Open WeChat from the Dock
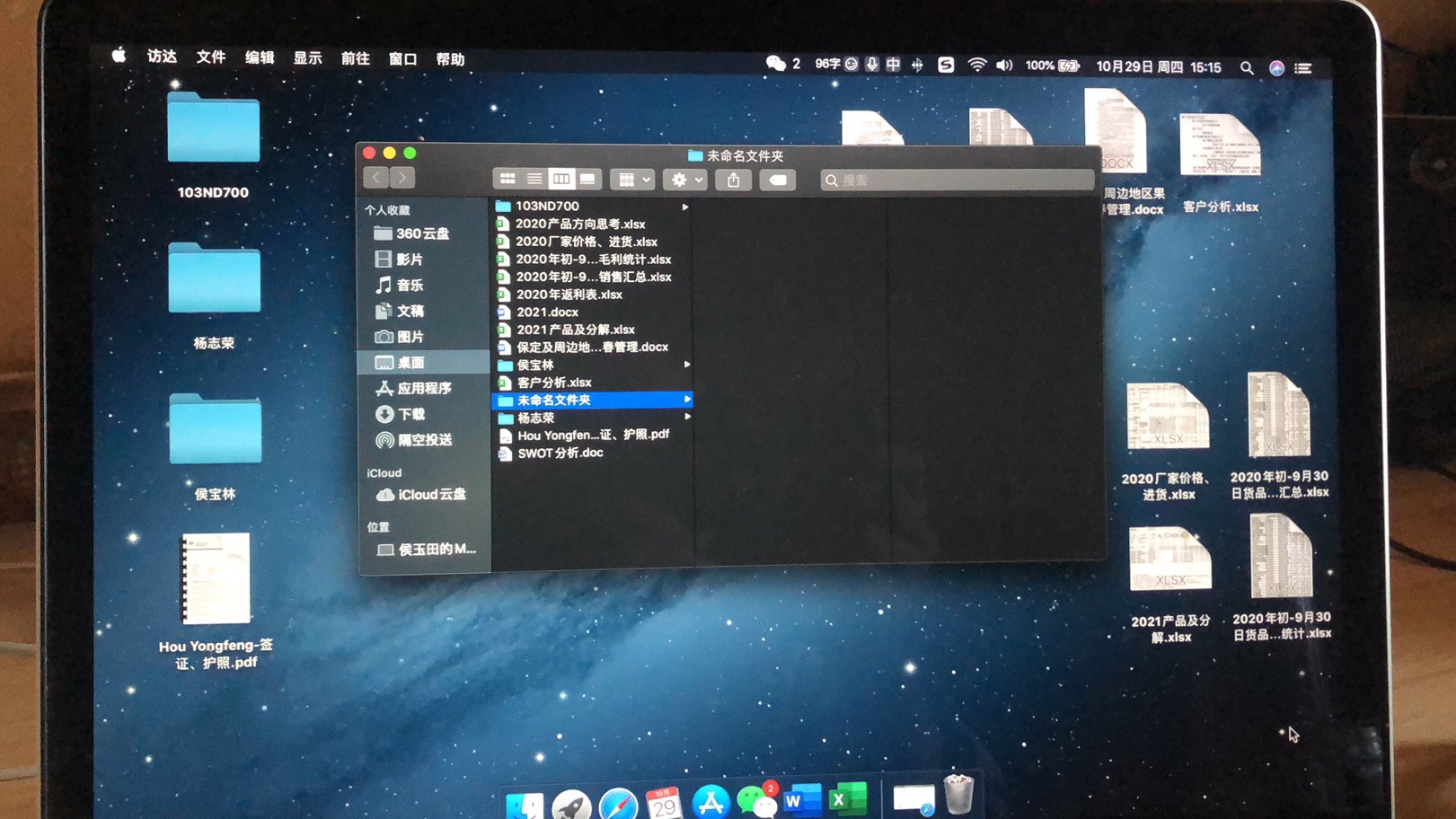This screenshot has height=819, width=1456. point(756,799)
